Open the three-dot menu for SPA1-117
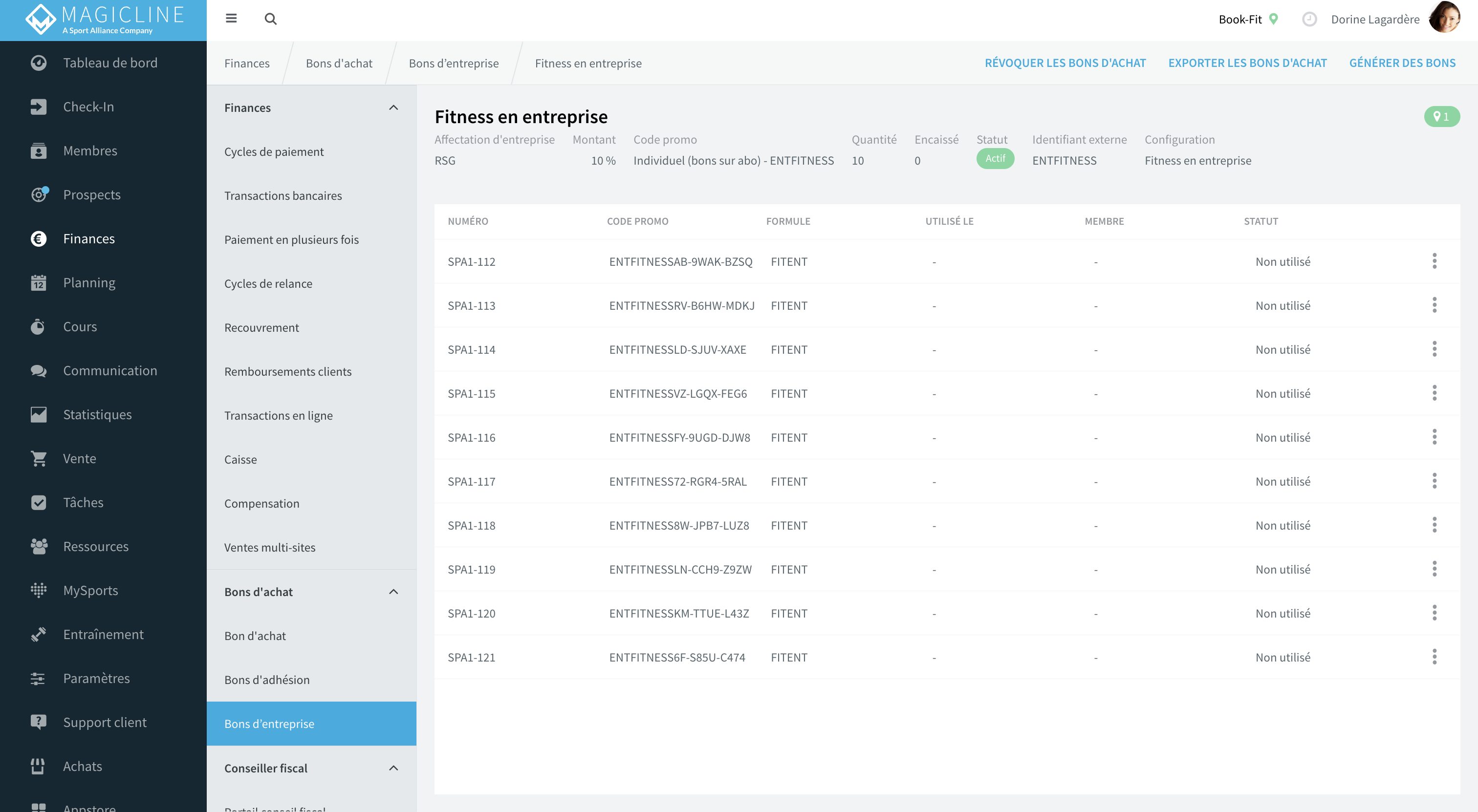This screenshot has width=1478, height=812. pos(1435,481)
